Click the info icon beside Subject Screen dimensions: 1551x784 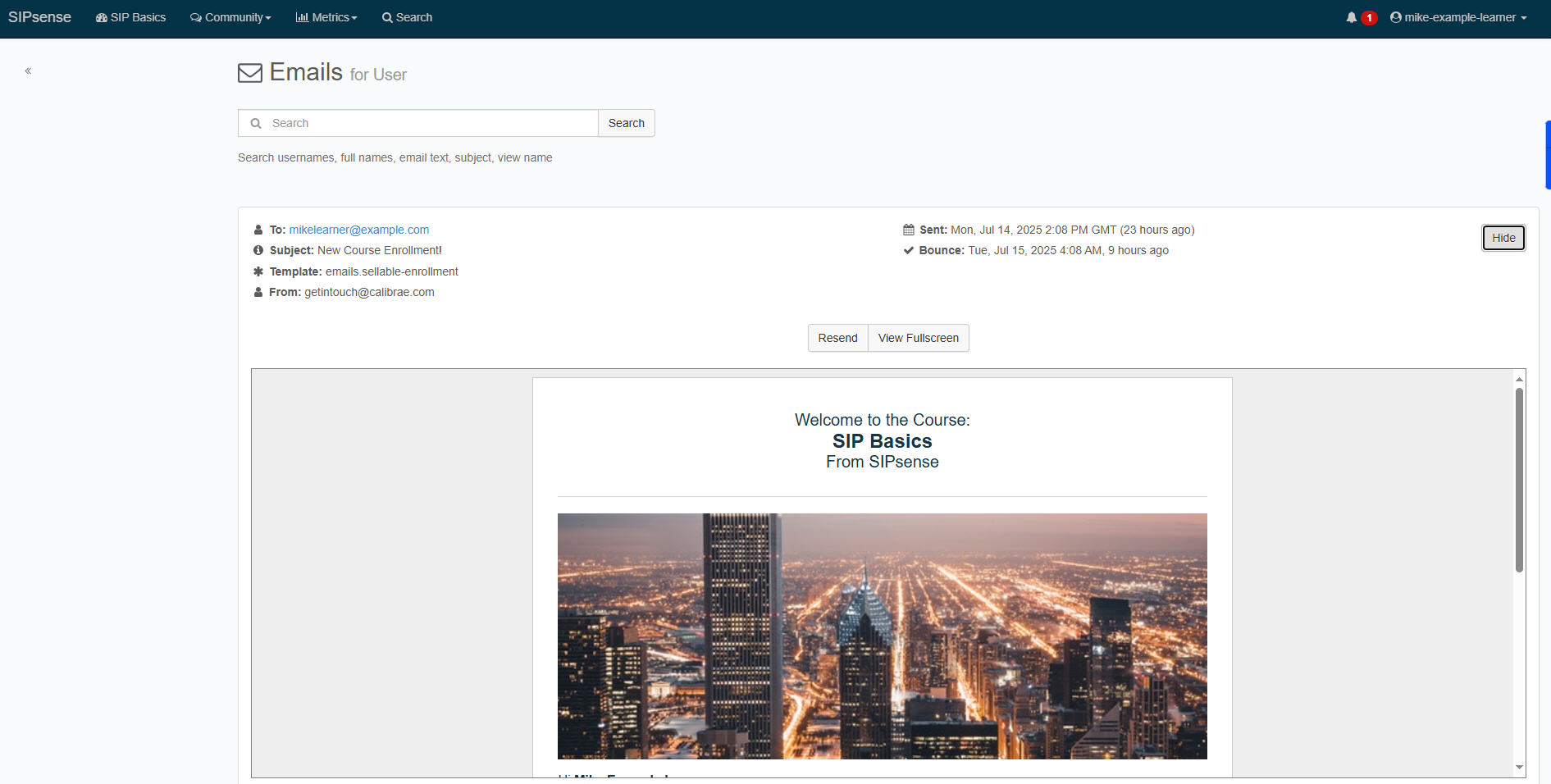258,250
